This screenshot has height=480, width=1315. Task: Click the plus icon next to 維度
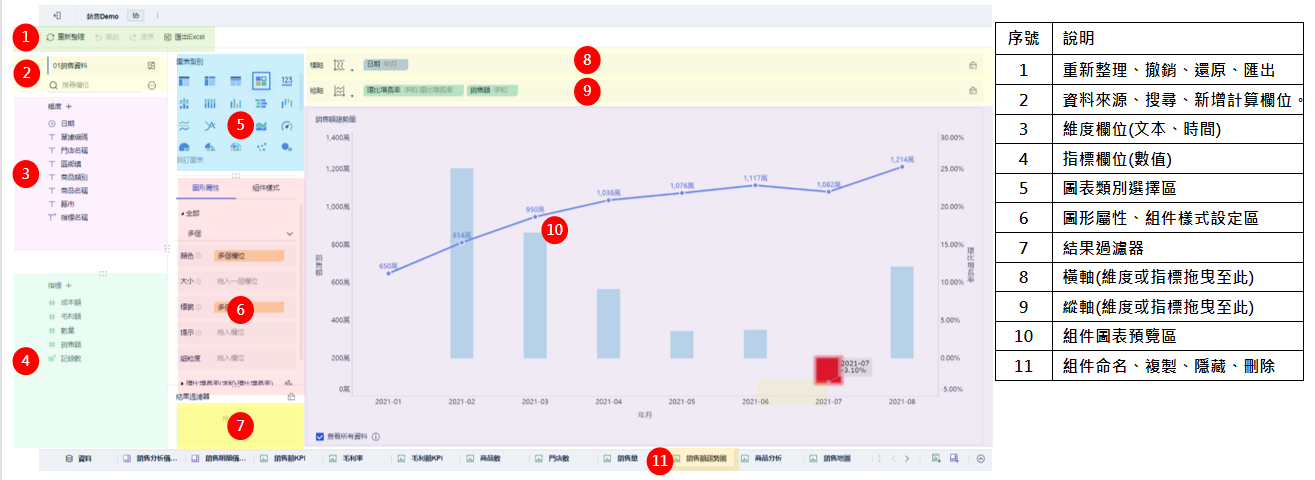pos(69,105)
